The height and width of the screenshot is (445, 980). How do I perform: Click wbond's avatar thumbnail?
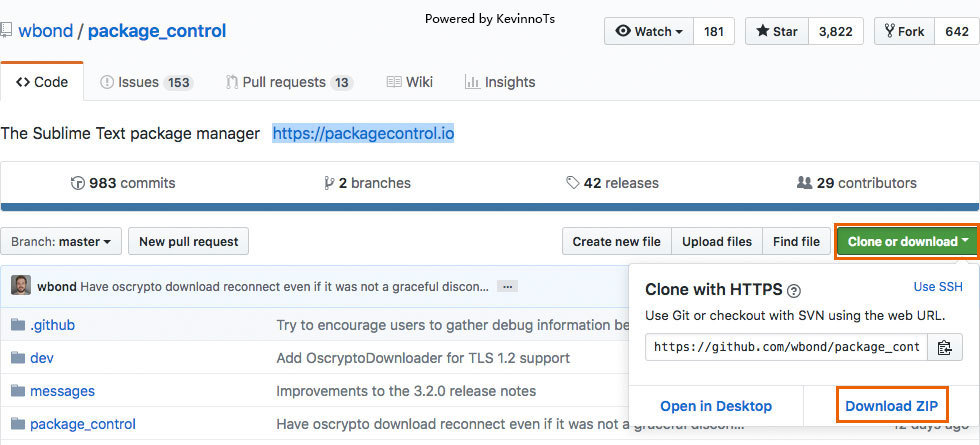point(21,286)
